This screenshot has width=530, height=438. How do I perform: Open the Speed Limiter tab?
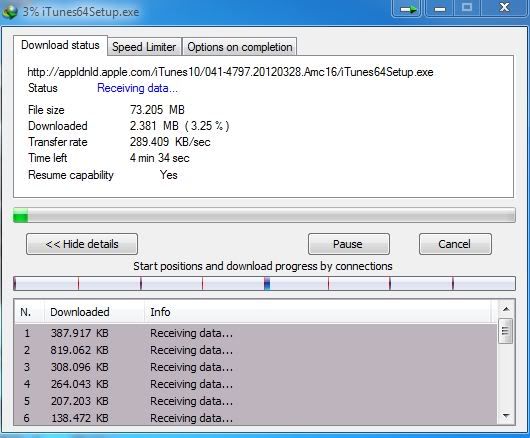click(x=144, y=47)
